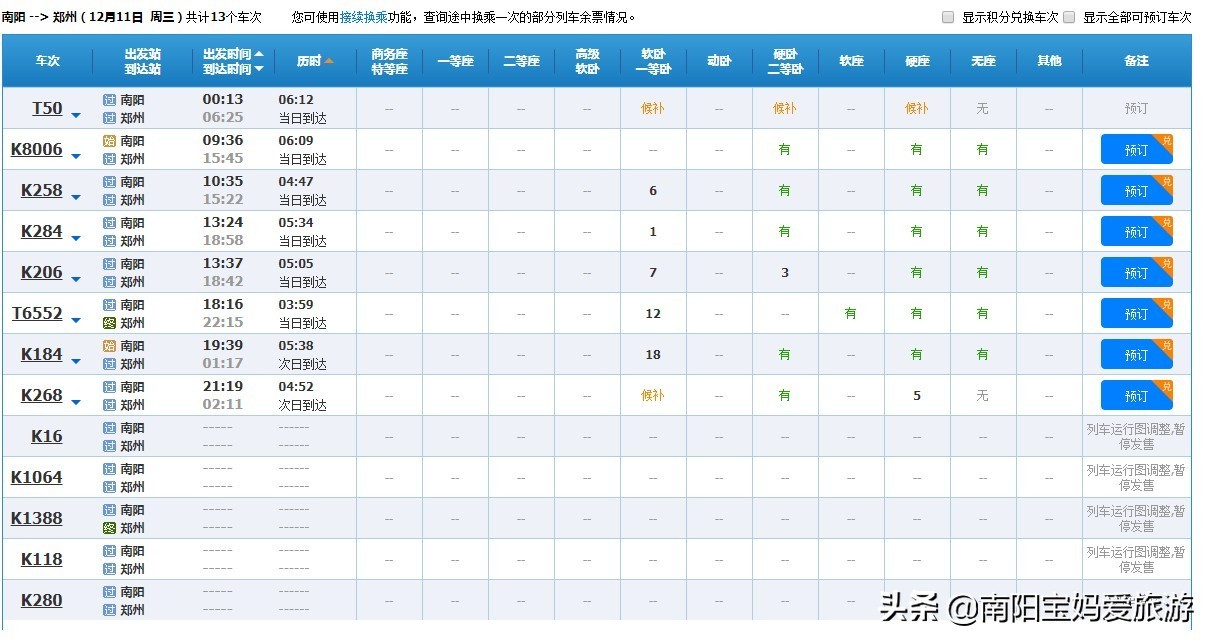Expand the T50 train details arrow

[x=76, y=116]
